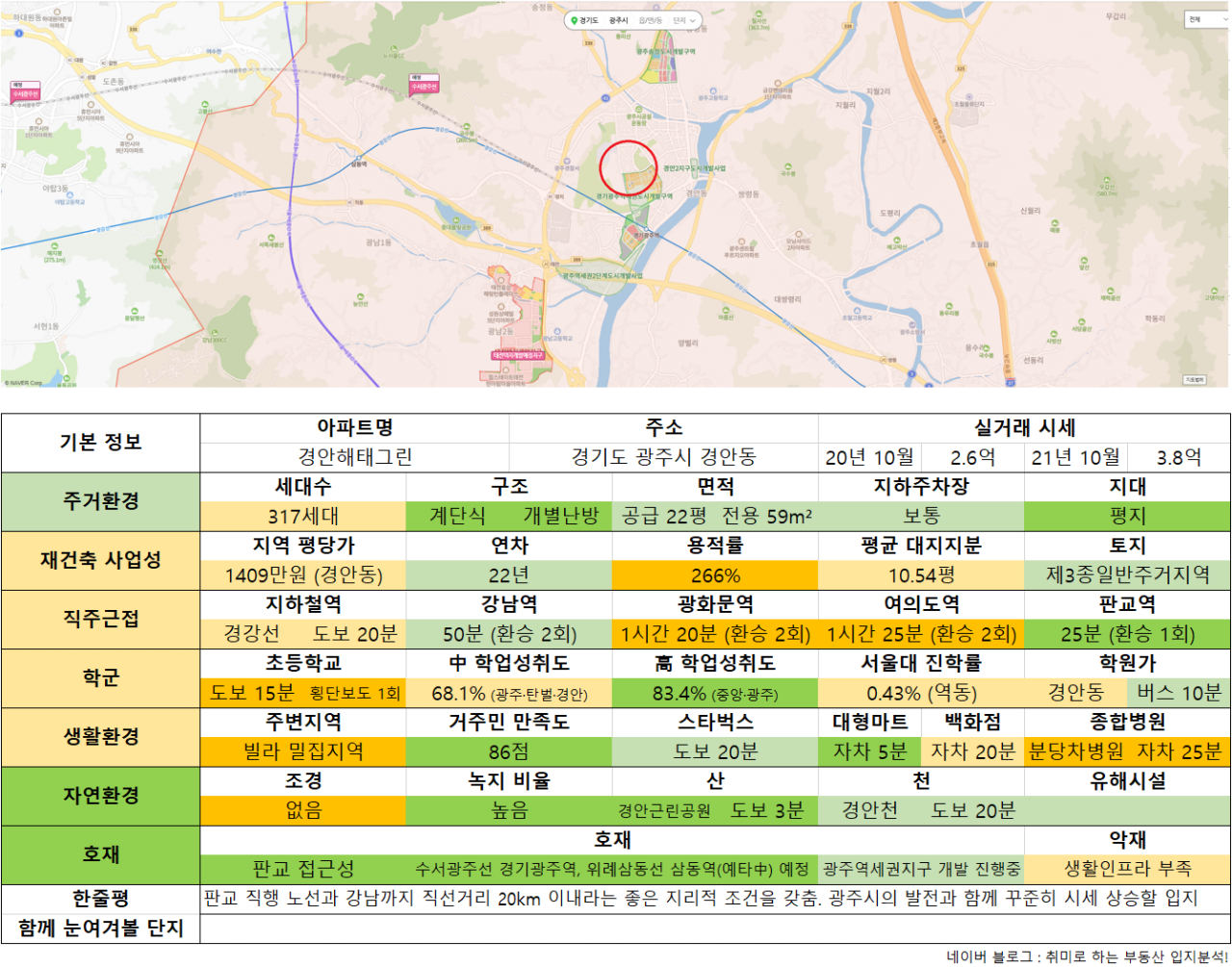This screenshot has width=1232, height=967.
Task: Click the left pink 수서광주선 planned-line marker
Action: (25, 91)
